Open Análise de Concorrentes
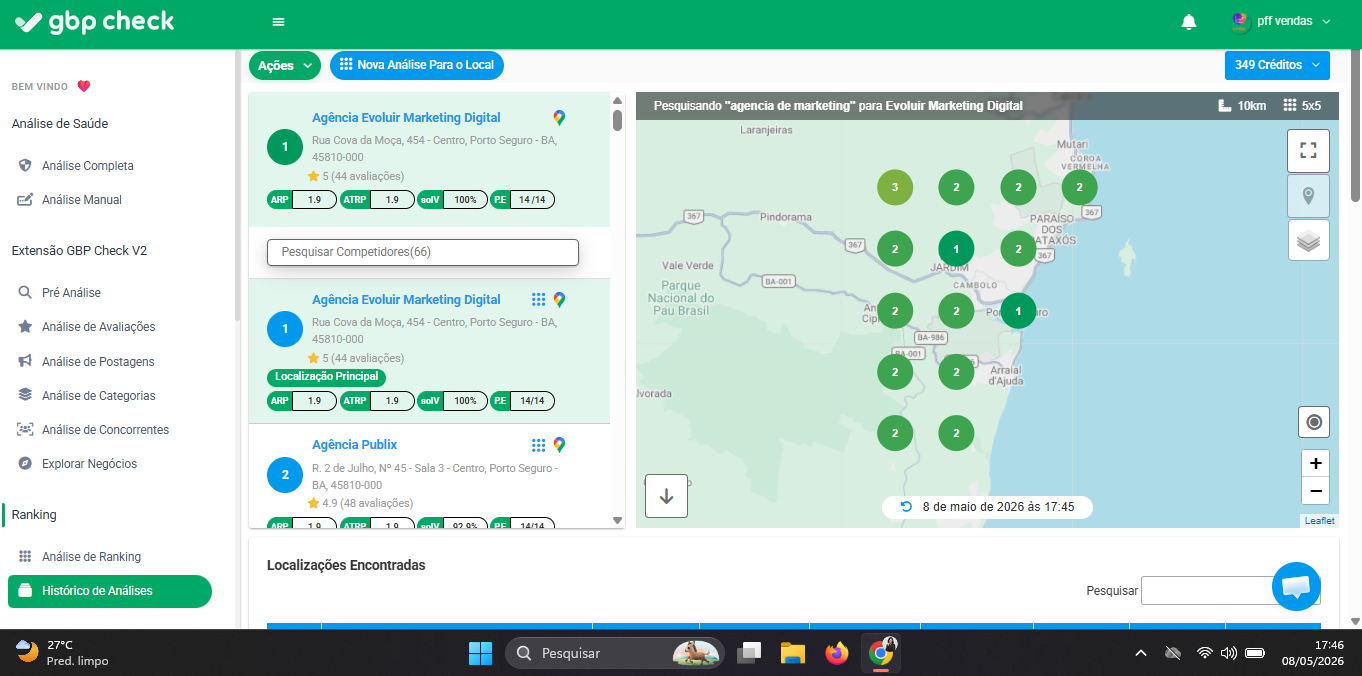The image size is (1362, 676). pyautogui.click(x=106, y=430)
